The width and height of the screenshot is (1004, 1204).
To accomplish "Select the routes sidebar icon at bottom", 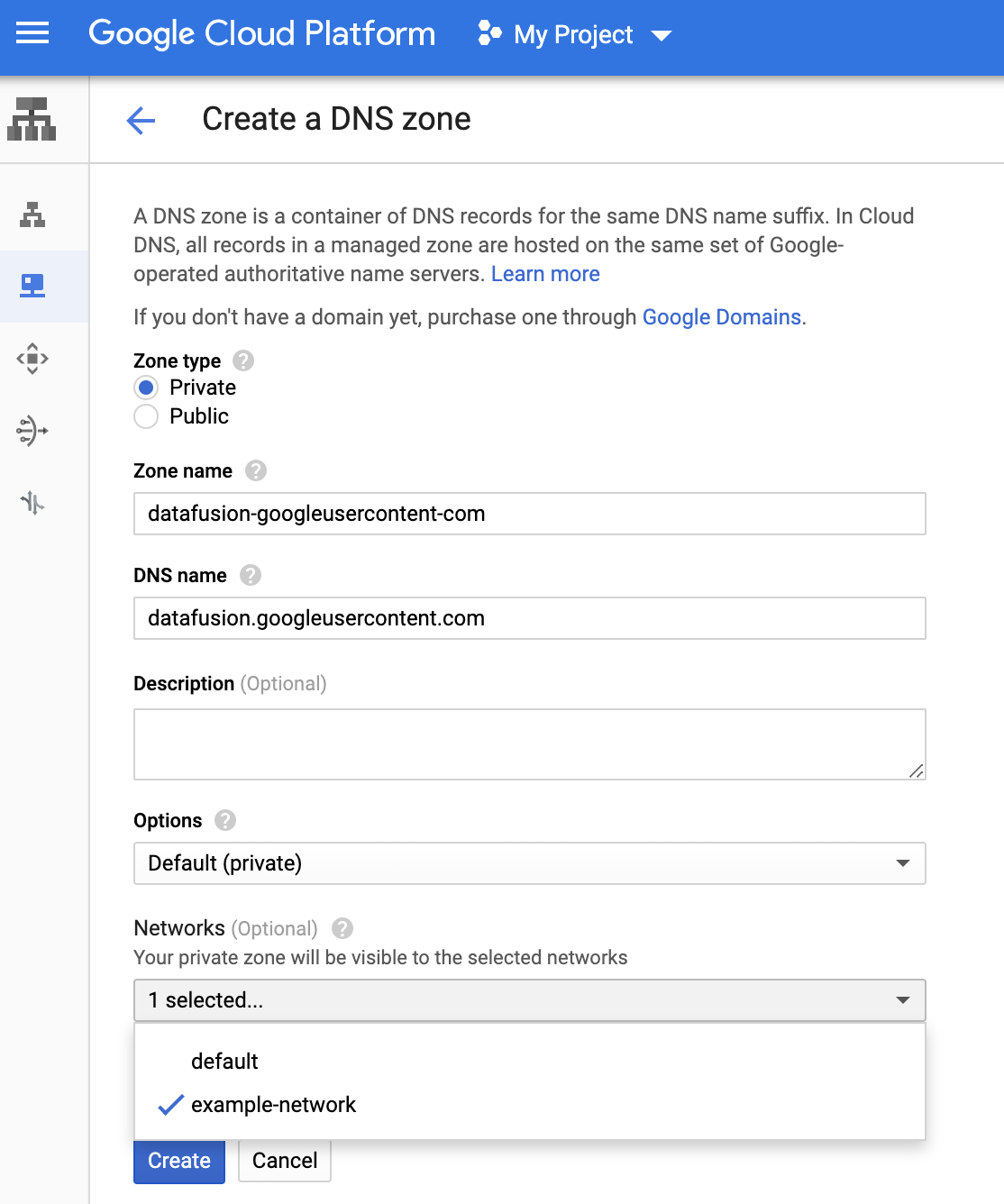I will point(32,503).
